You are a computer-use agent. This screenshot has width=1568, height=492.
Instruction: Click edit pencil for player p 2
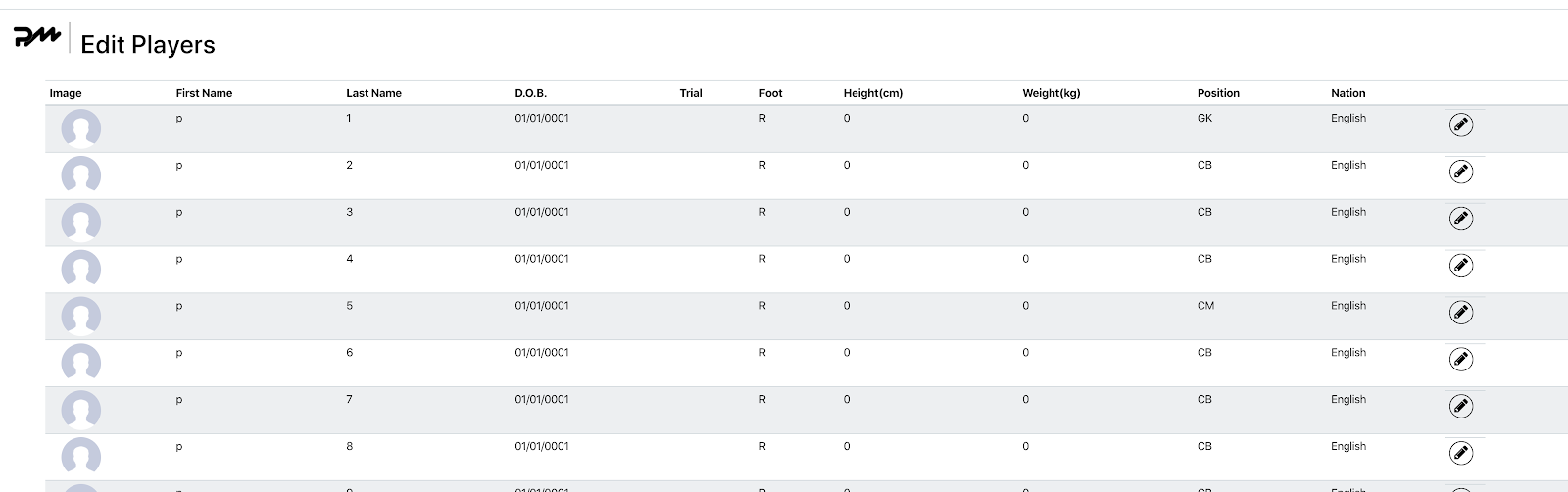(x=1460, y=172)
